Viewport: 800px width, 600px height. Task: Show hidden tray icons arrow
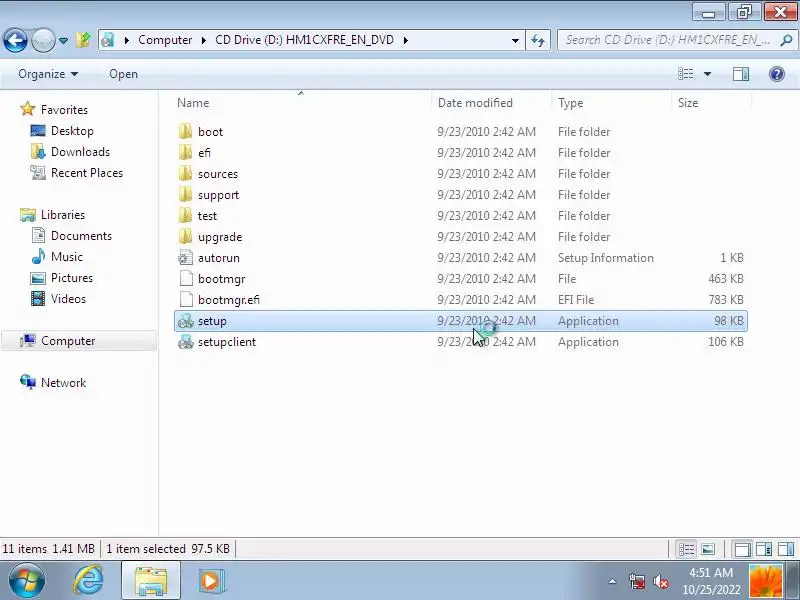(x=612, y=581)
